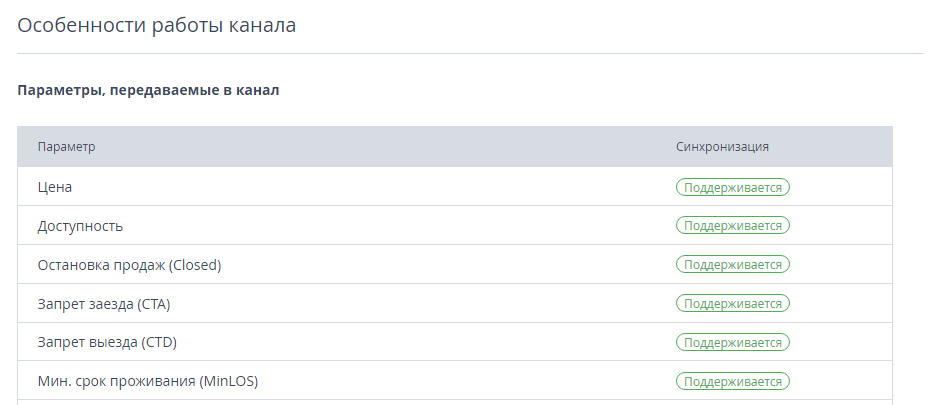The width and height of the screenshot is (938, 405).
Task: Click the "Поддерживается" badge for MinLOS row
Action: pos(733,381)
